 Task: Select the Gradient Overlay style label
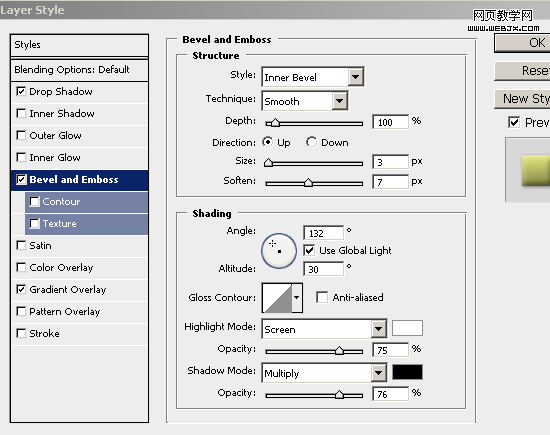68,289
